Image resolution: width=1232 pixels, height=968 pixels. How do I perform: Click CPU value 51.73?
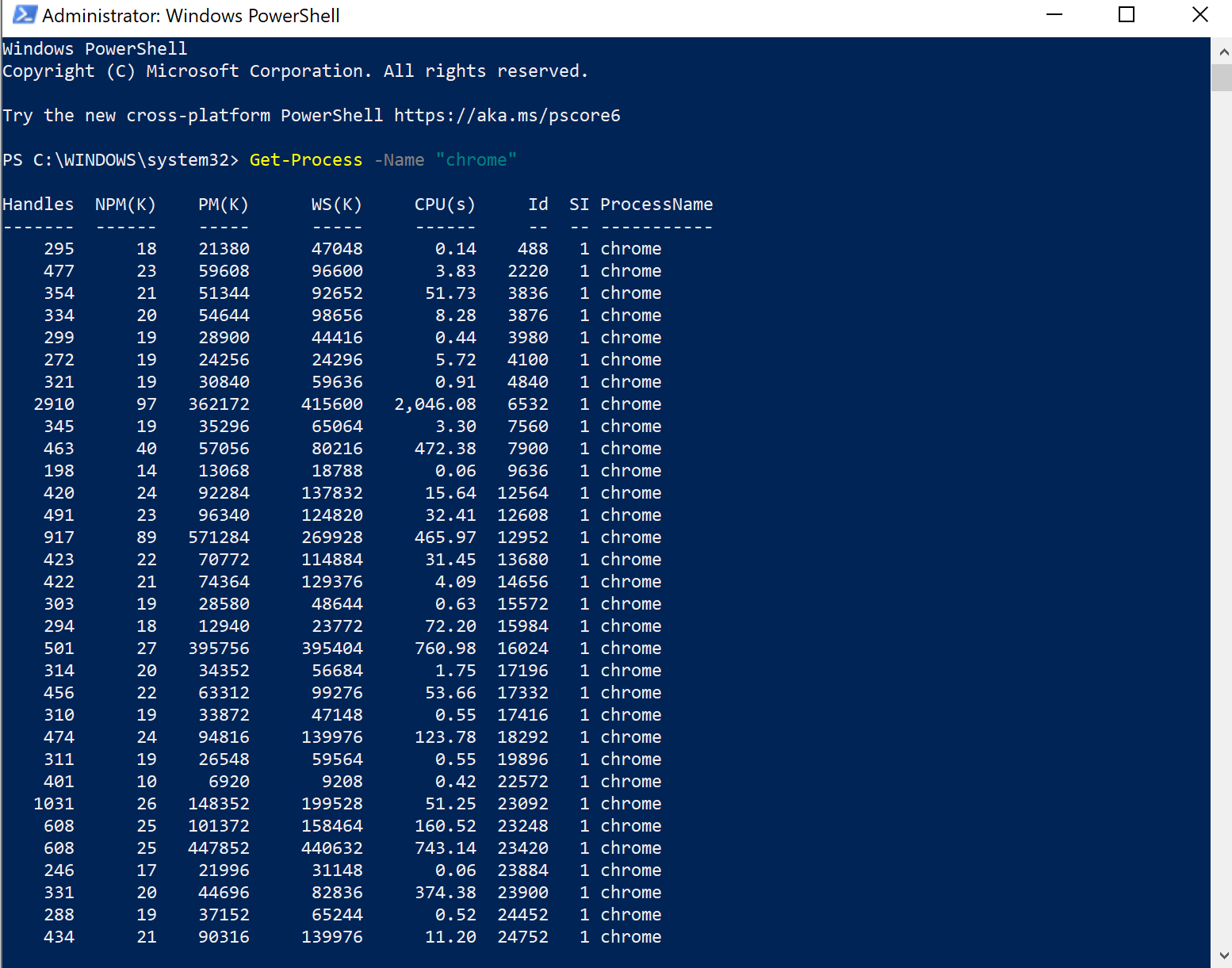pyautogui.click(x=450, y=293)
